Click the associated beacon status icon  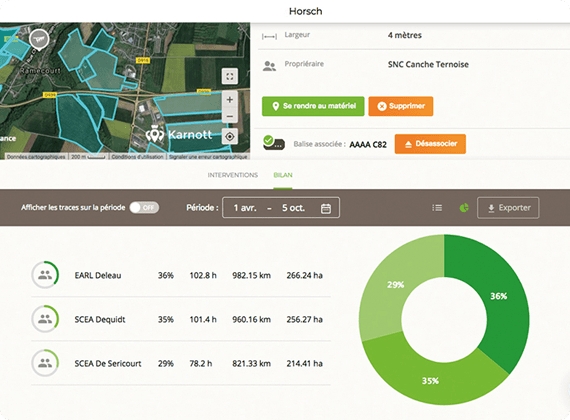point(274,143)
